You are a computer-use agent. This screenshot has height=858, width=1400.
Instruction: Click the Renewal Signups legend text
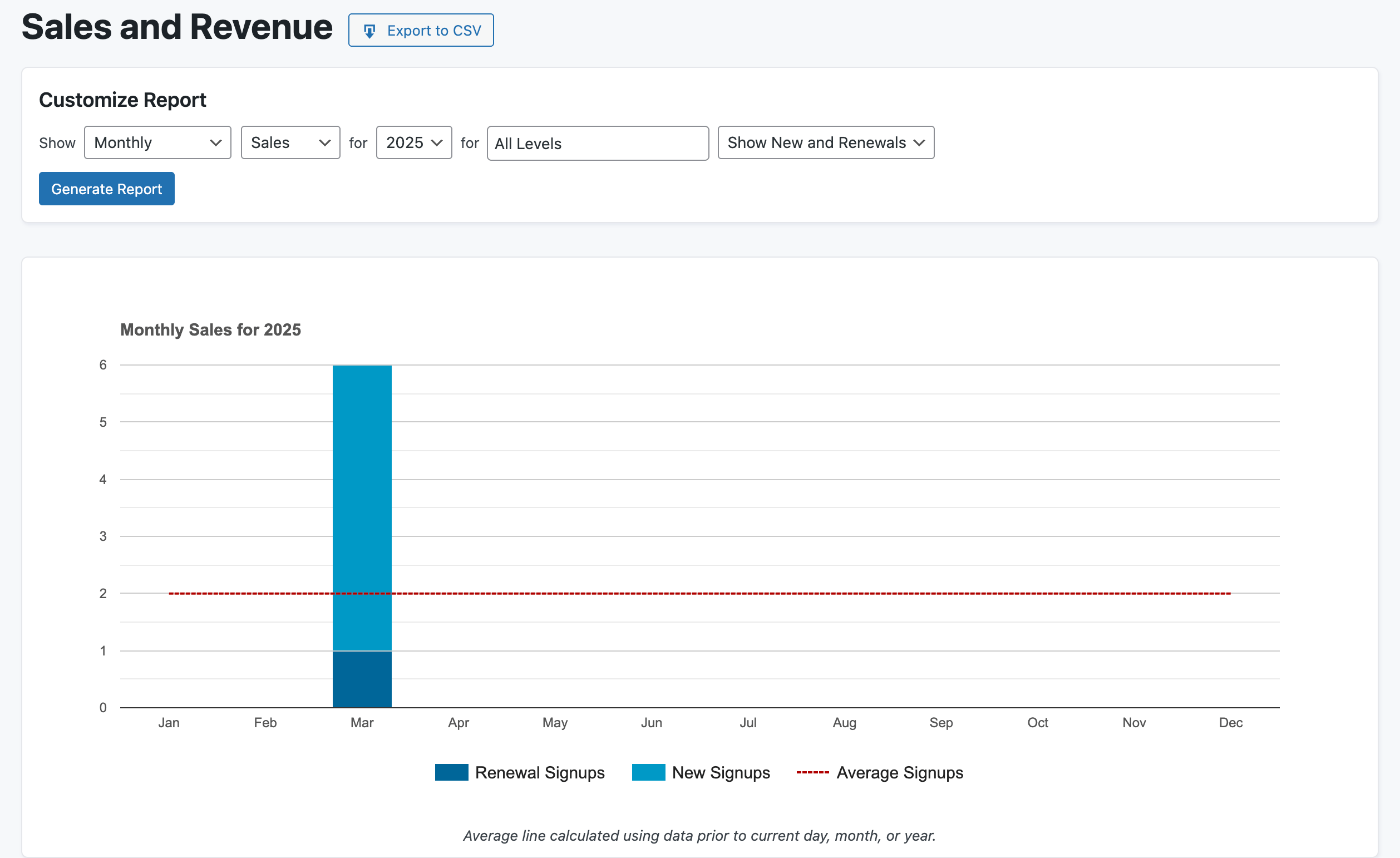click(x=539, y=772)
